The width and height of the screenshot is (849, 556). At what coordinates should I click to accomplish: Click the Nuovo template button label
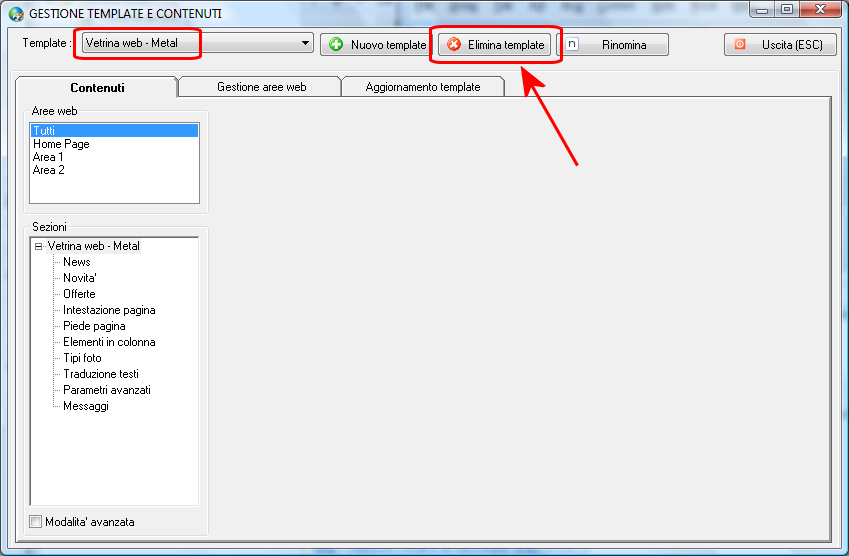click(x=388, y=45)
